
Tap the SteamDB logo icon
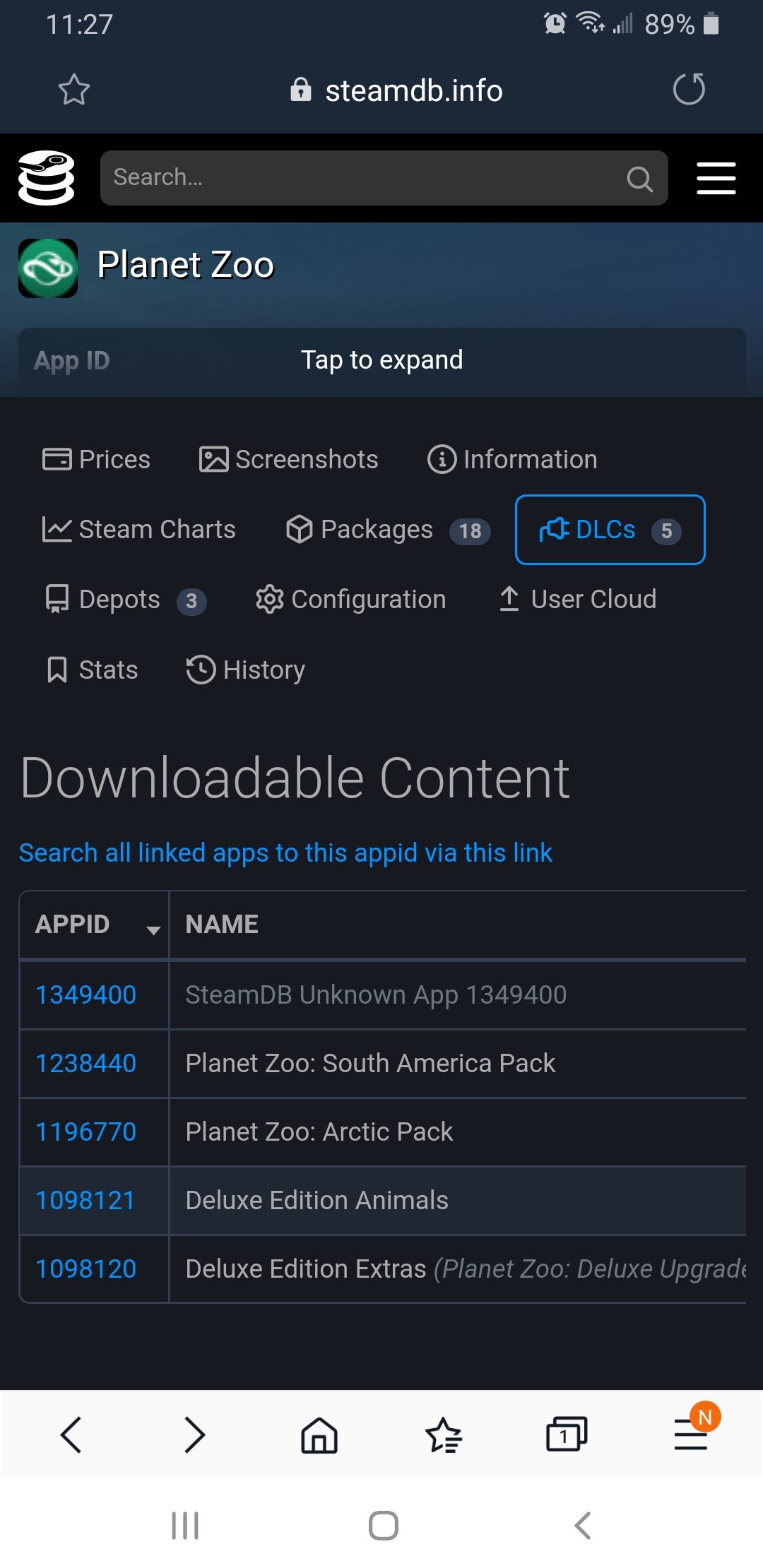coord(47,178)
